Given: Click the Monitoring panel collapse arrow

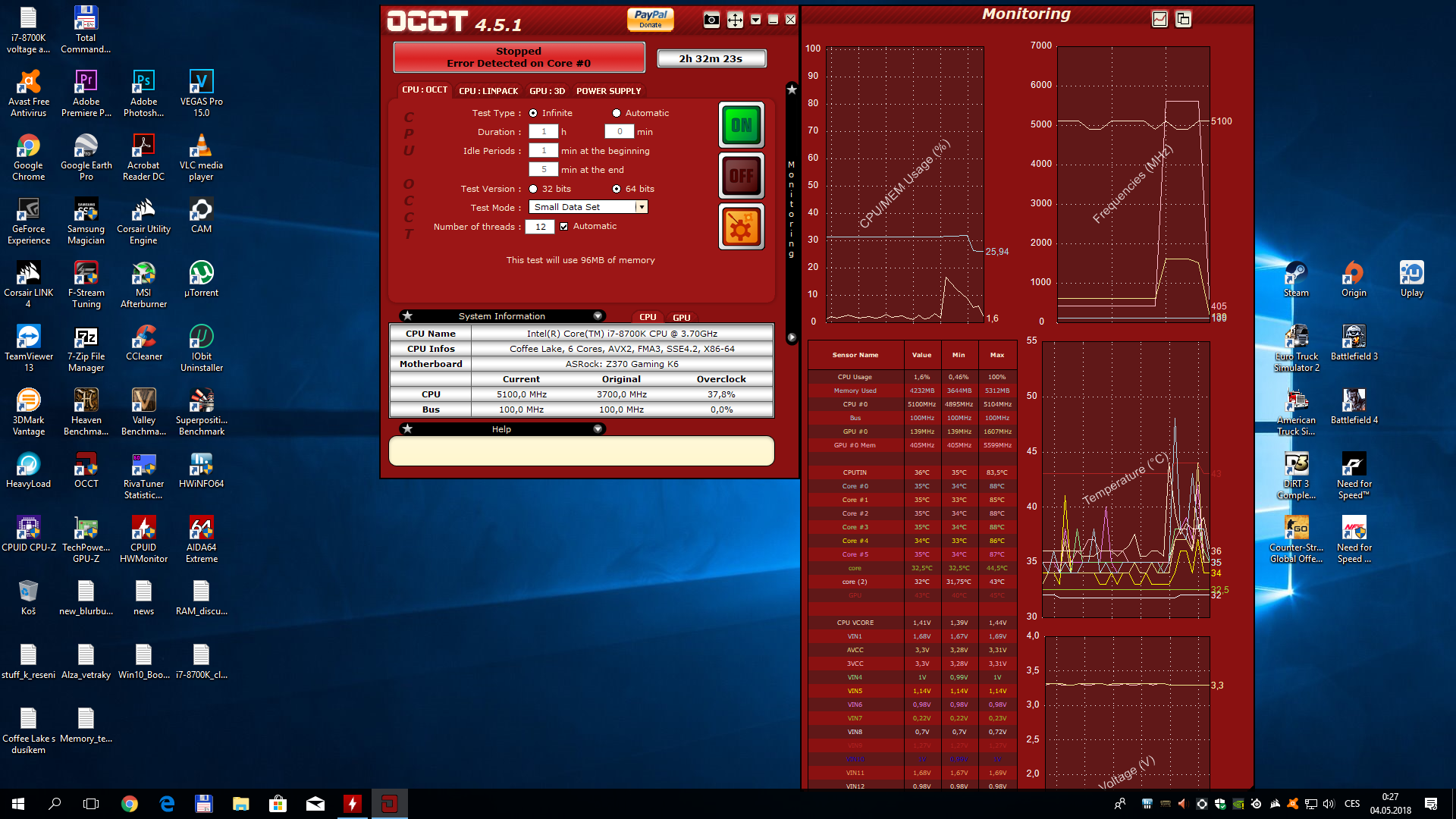Looking at the screenshot, I should pos(792,337).
